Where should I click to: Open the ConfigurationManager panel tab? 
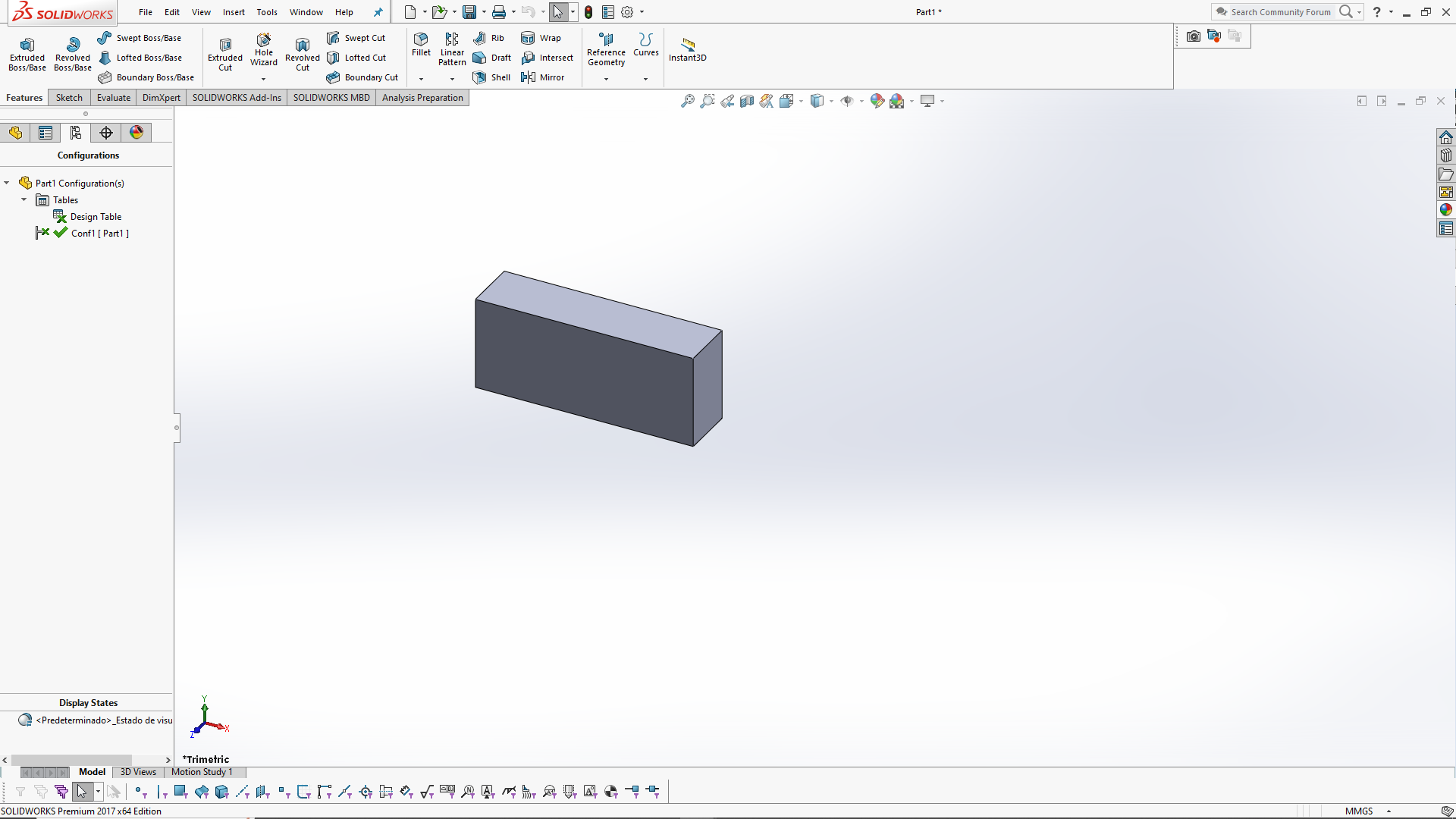pos(76,133)
